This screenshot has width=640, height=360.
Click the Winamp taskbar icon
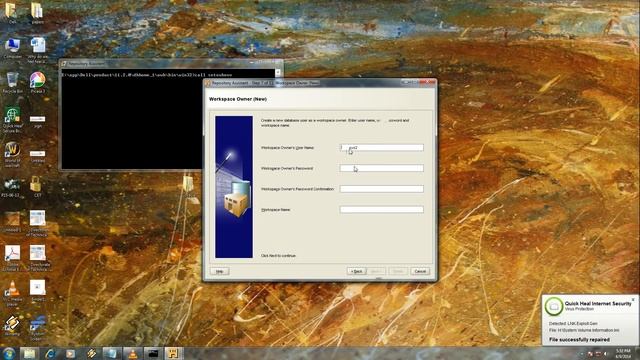pyautogui.click(x=91, y=353)
